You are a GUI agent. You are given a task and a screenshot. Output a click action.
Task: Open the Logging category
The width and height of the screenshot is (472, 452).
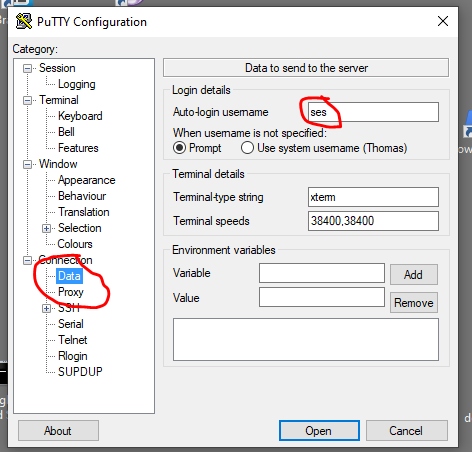(x=77, y=84)
